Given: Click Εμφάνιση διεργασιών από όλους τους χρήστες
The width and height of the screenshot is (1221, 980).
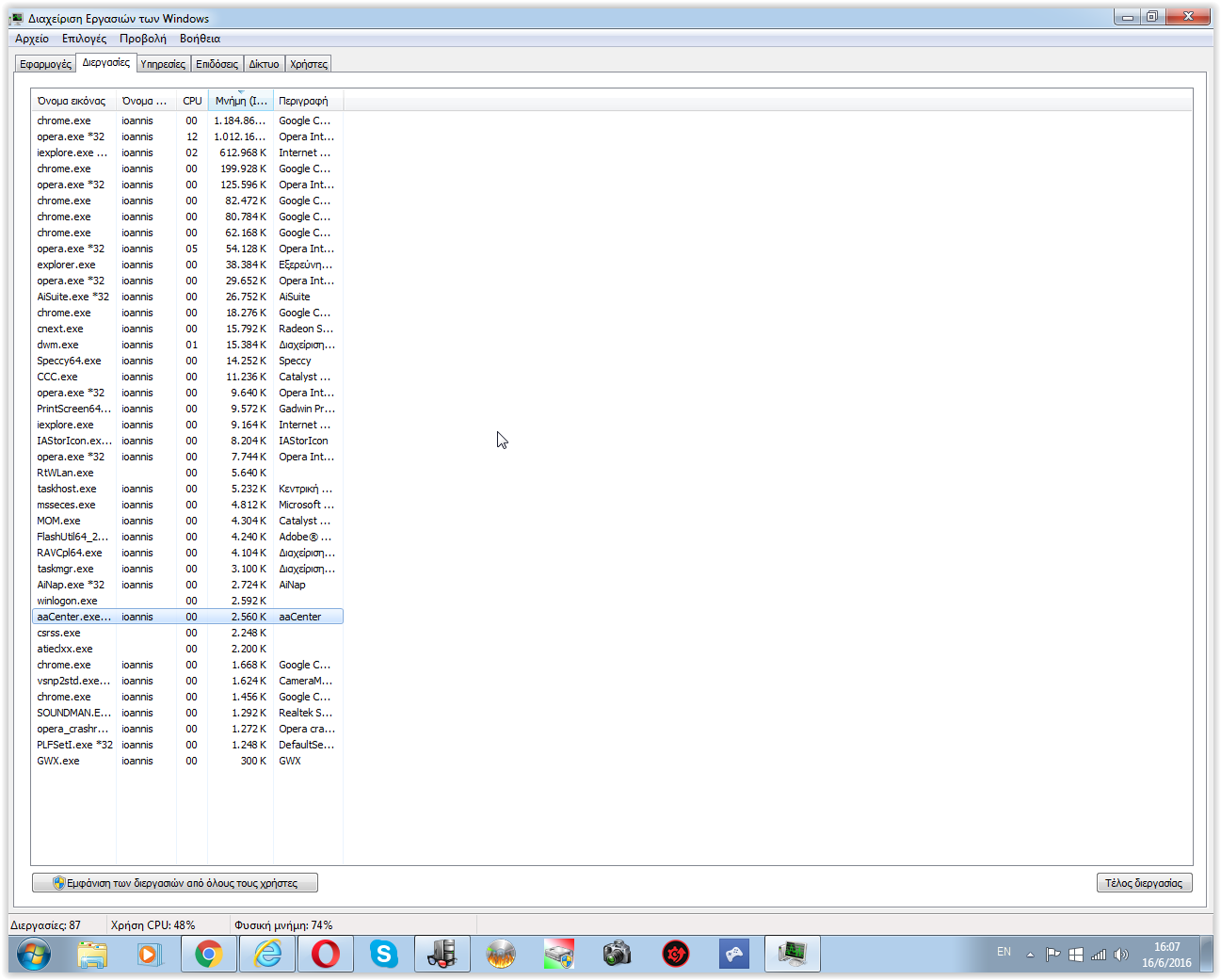Looking at the screenshot, I should [x=175, y=883].
